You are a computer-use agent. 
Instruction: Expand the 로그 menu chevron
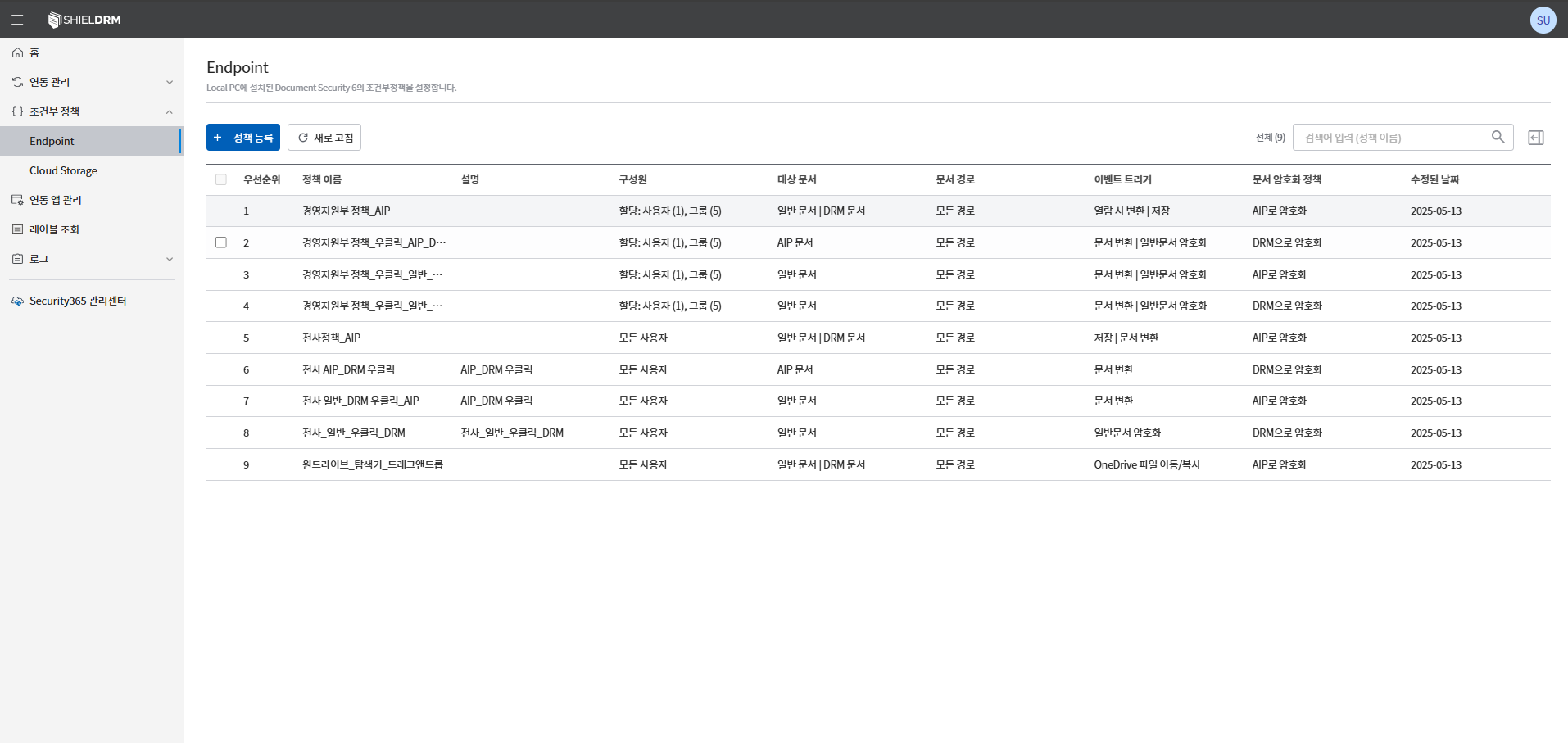[x=170, y=259]
